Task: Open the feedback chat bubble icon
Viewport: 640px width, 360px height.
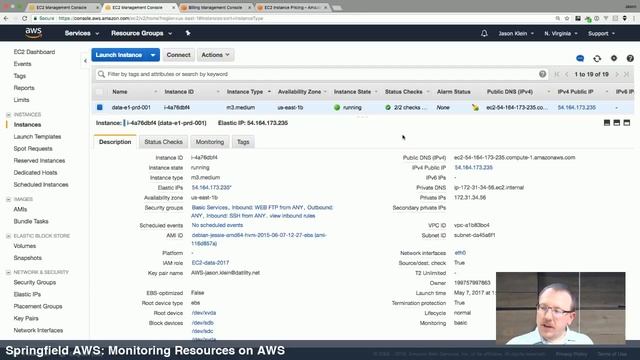Action: [580, 58]
